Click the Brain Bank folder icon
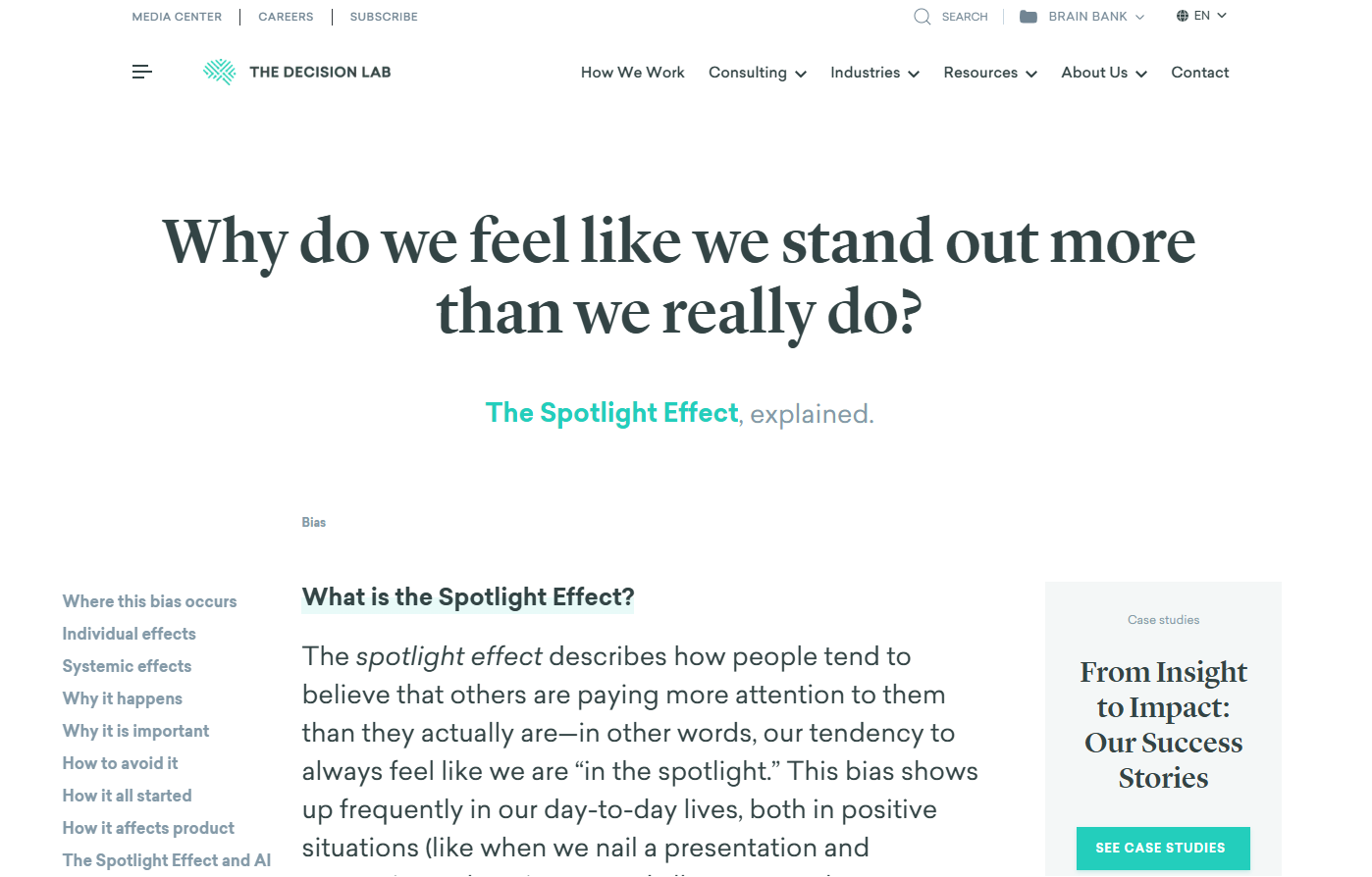1372x877 pixels. pyautogui.click(x=1029, y=17)
